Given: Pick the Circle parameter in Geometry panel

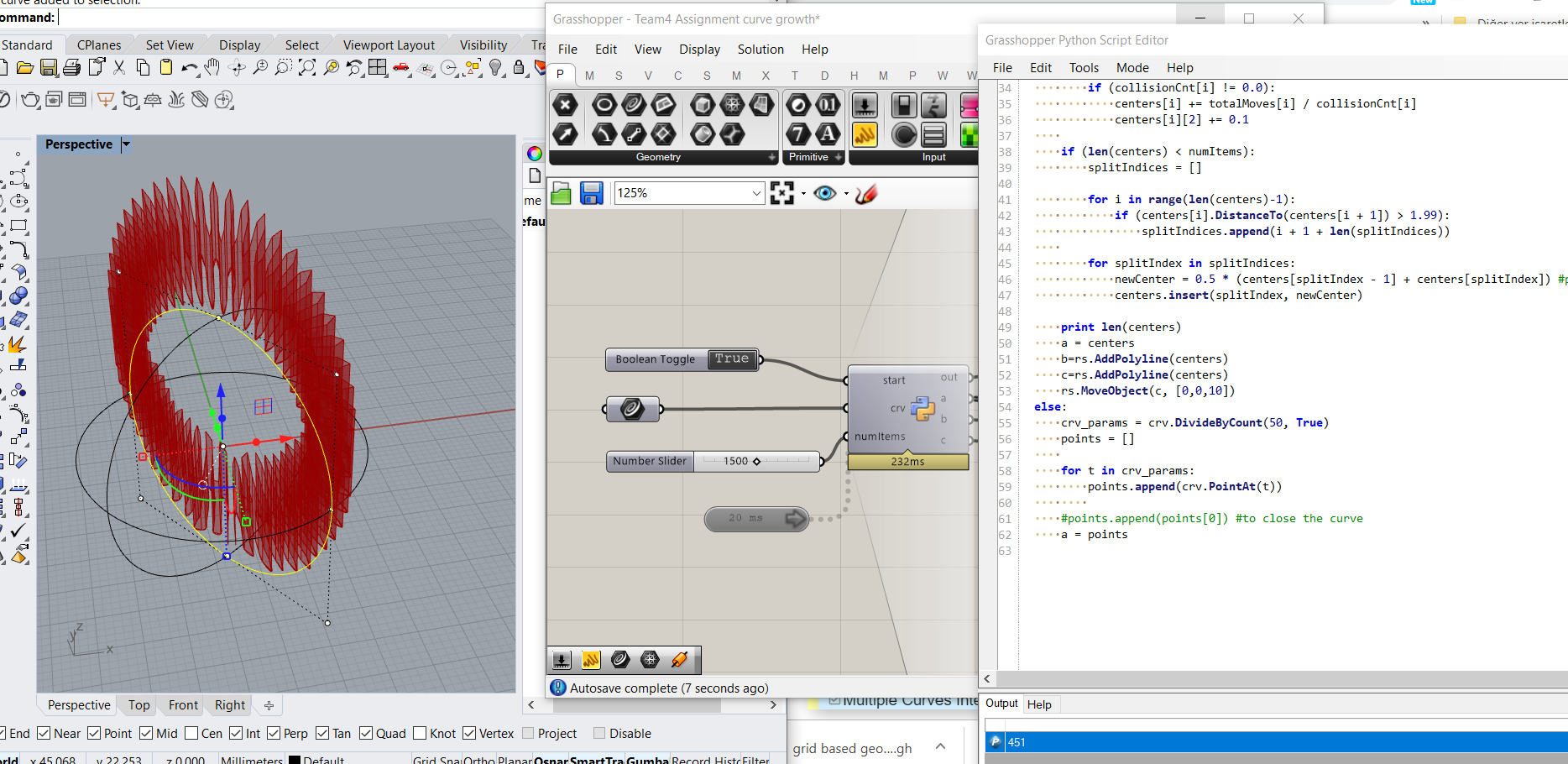Looking at the screenshot, I should click(x=604, y=105).
